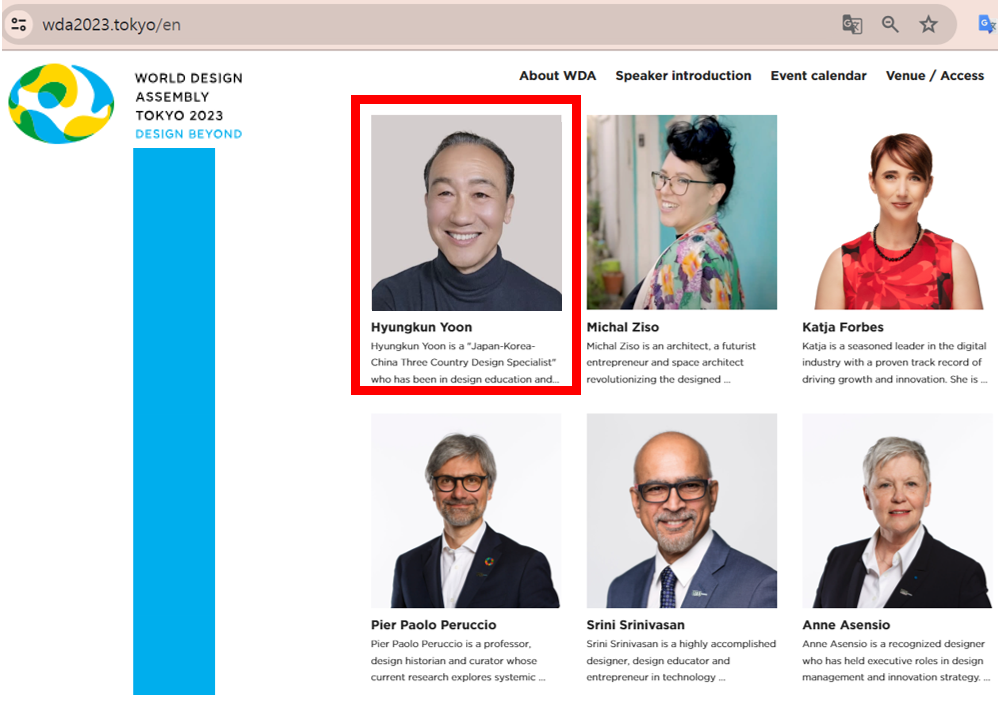The image size is (998, 701).
Task: Click bio text "Anne Asensio is a recognized designer"
Action: [895, 644]
